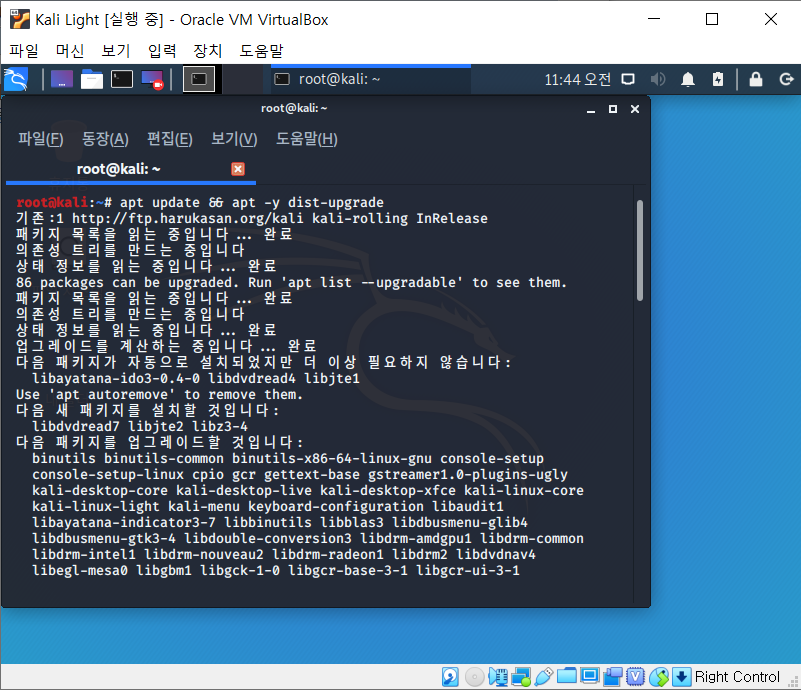Image resolution: width=801 pixels, height=690 pixels.
Task: Click the recording status icon
Action: (x=613, y=677)
